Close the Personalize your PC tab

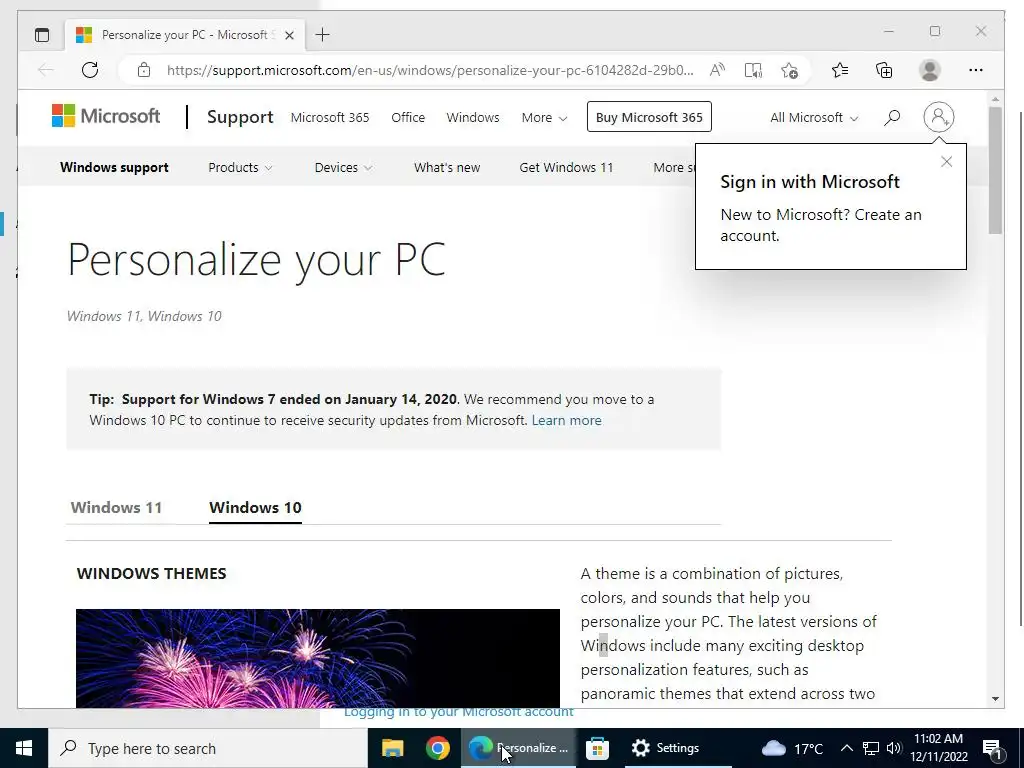tap(289, 35)
